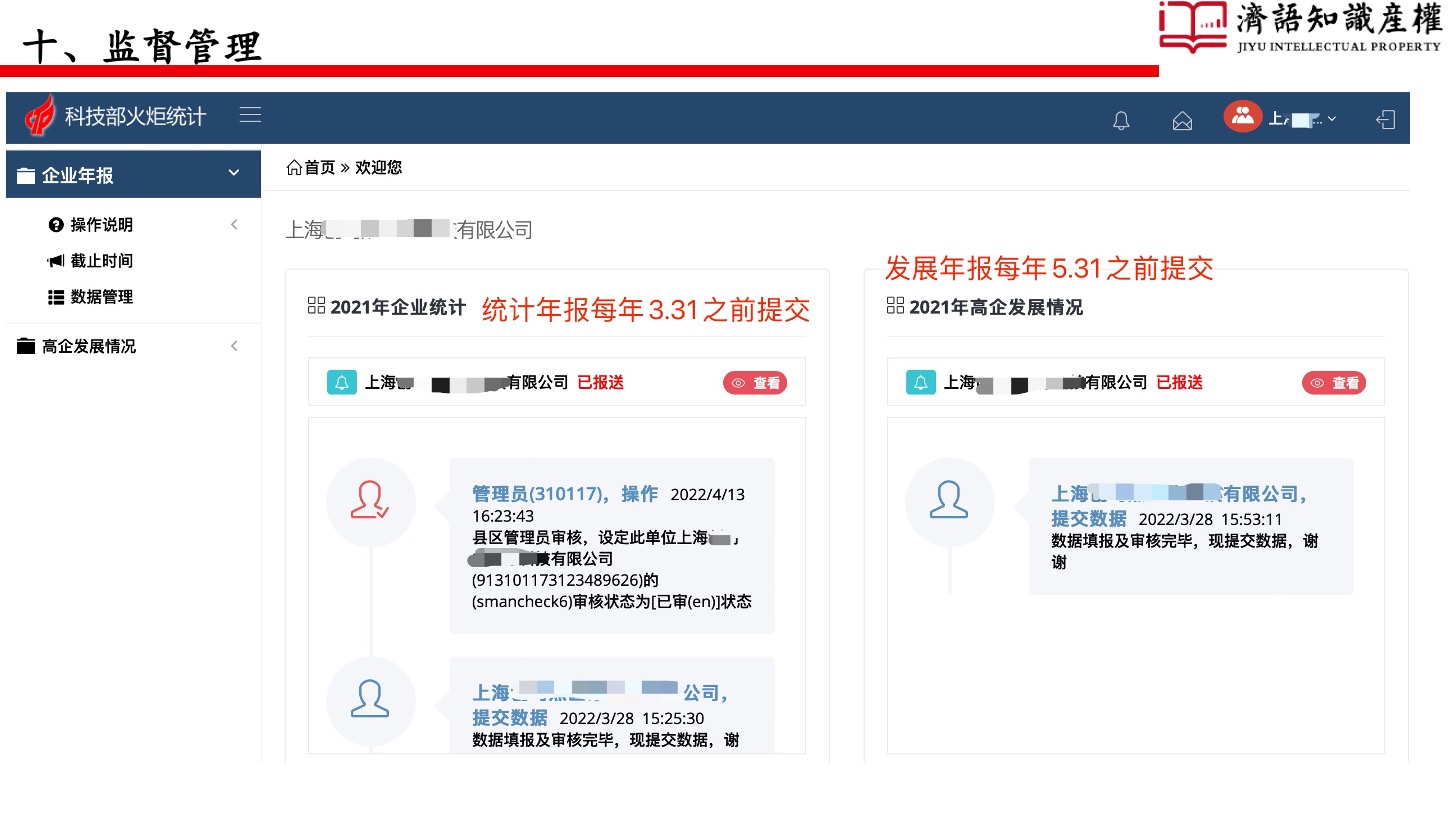Click teal bell icon in 2021年企业统计 card
Viewport: 1450px width, 816px height.
pos(342,382)
